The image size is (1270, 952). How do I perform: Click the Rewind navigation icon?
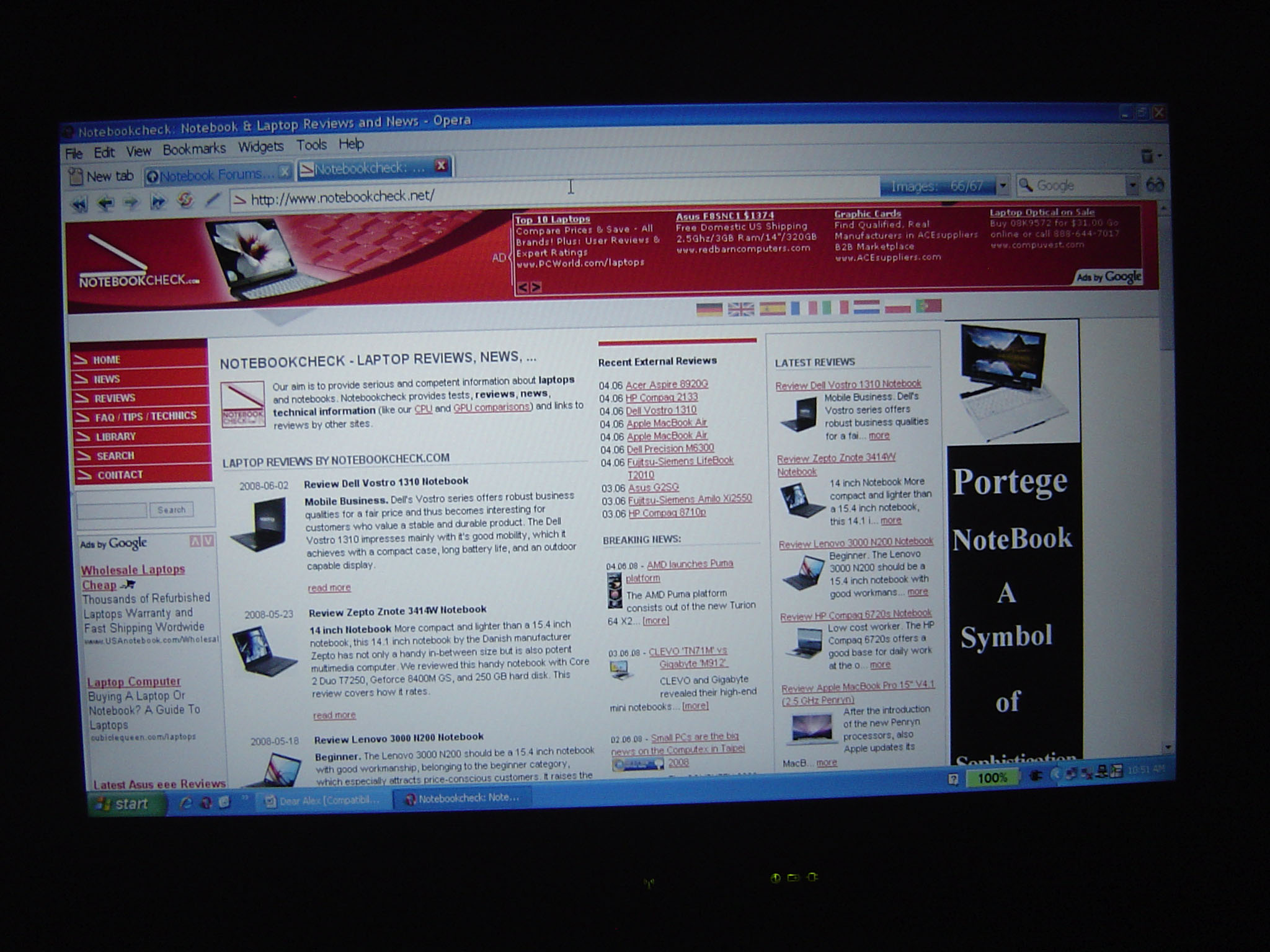79,203
